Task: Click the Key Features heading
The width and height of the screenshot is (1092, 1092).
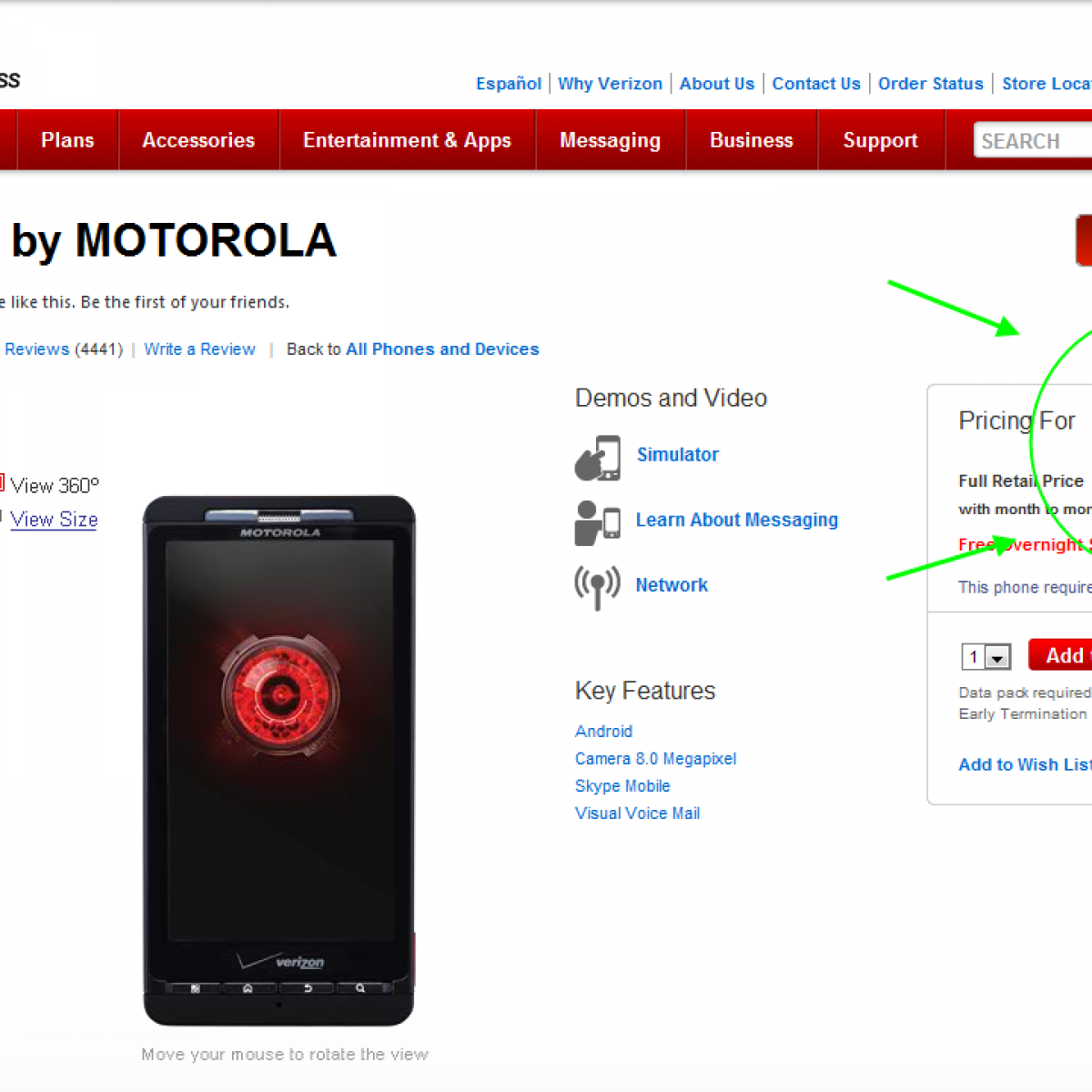Action: (x=645, y=692)
